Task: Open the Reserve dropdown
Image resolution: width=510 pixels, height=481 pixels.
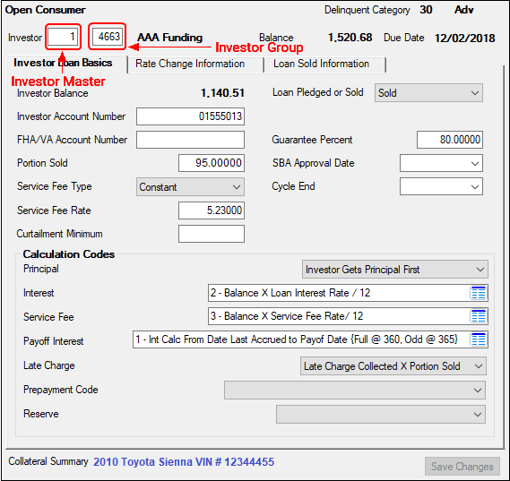Action: pyautogui.click(x=381, y=414)
